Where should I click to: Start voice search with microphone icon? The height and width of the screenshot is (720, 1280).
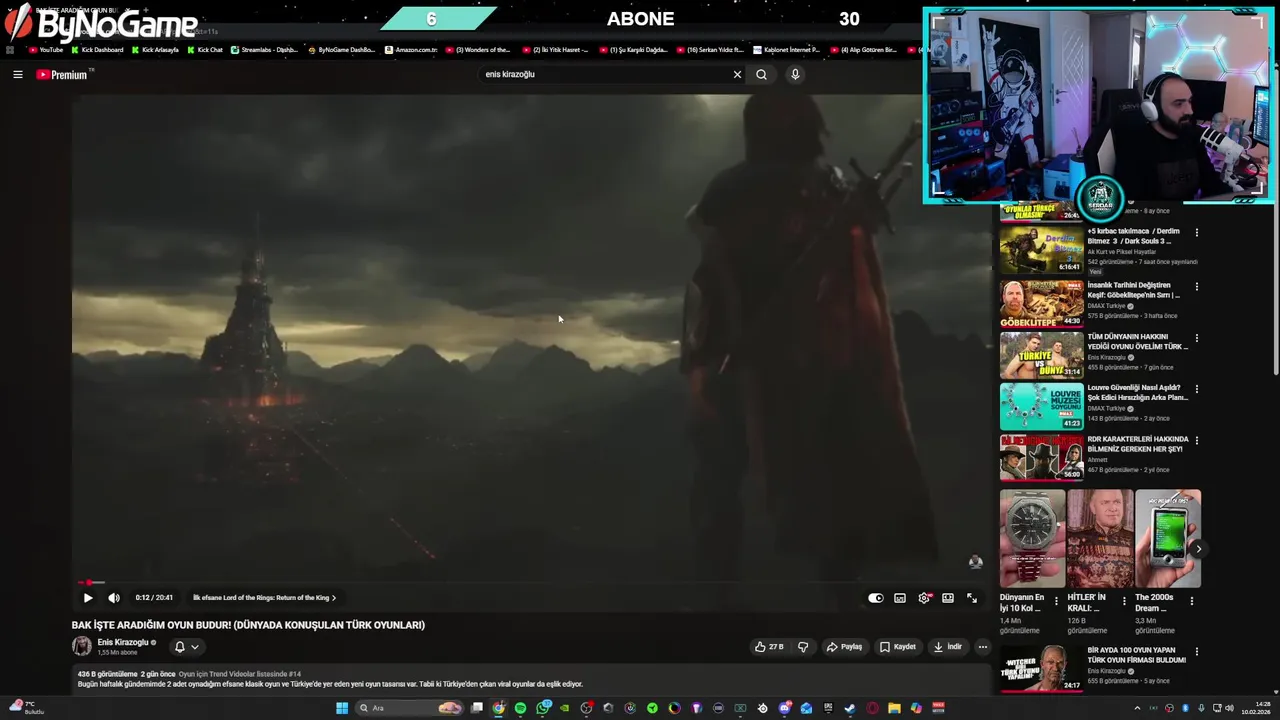(x=795, y=74)
